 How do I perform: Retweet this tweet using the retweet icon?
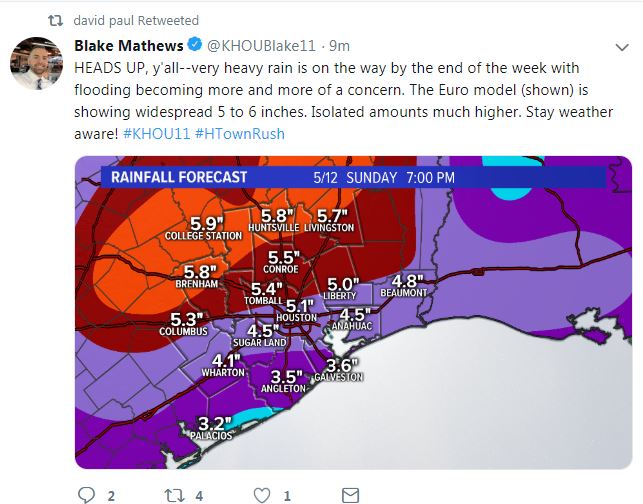[x=174, y=494]
